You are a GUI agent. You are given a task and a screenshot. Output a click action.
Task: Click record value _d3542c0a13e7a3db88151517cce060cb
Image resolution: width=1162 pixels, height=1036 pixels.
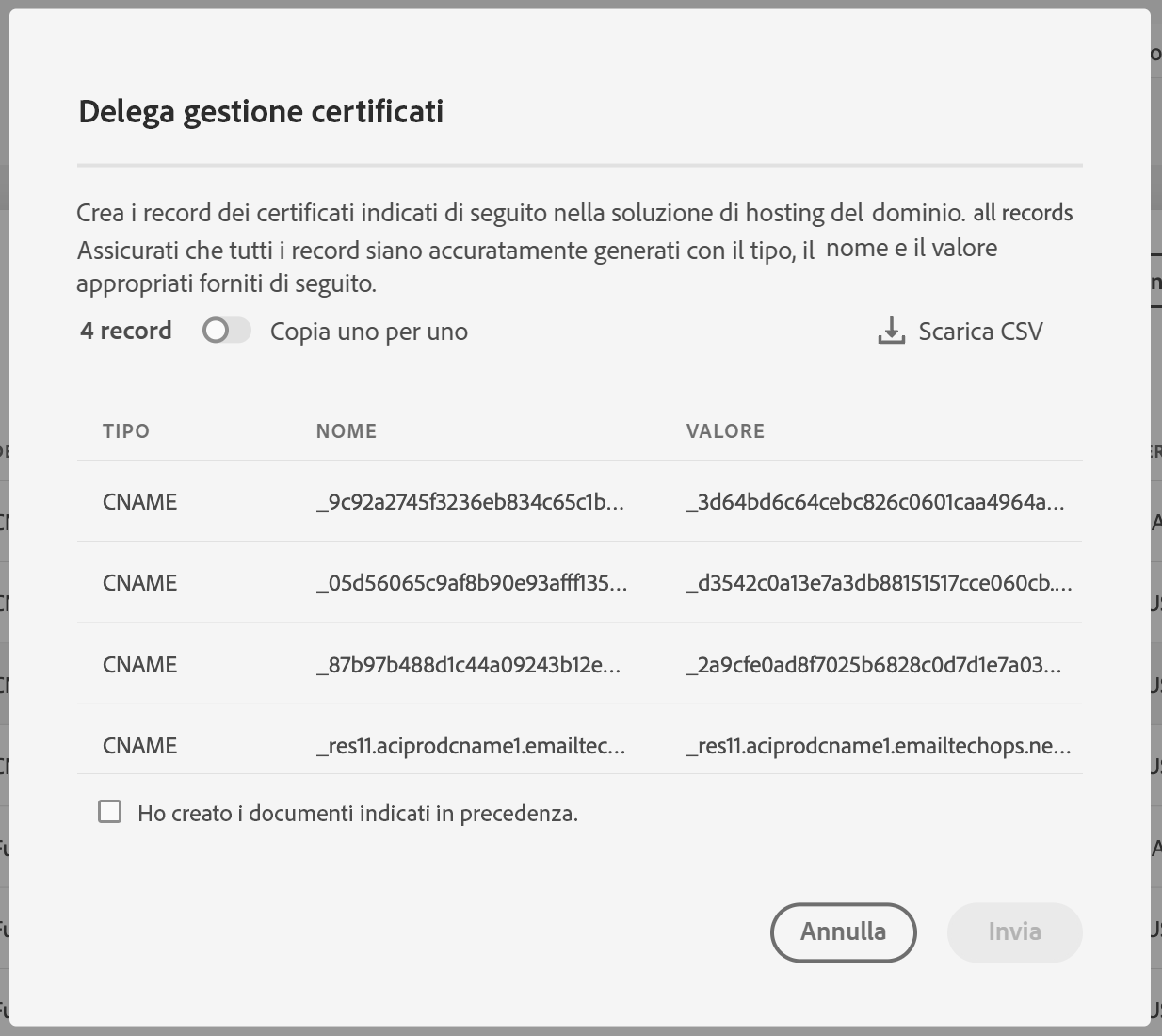click(879, 583)
